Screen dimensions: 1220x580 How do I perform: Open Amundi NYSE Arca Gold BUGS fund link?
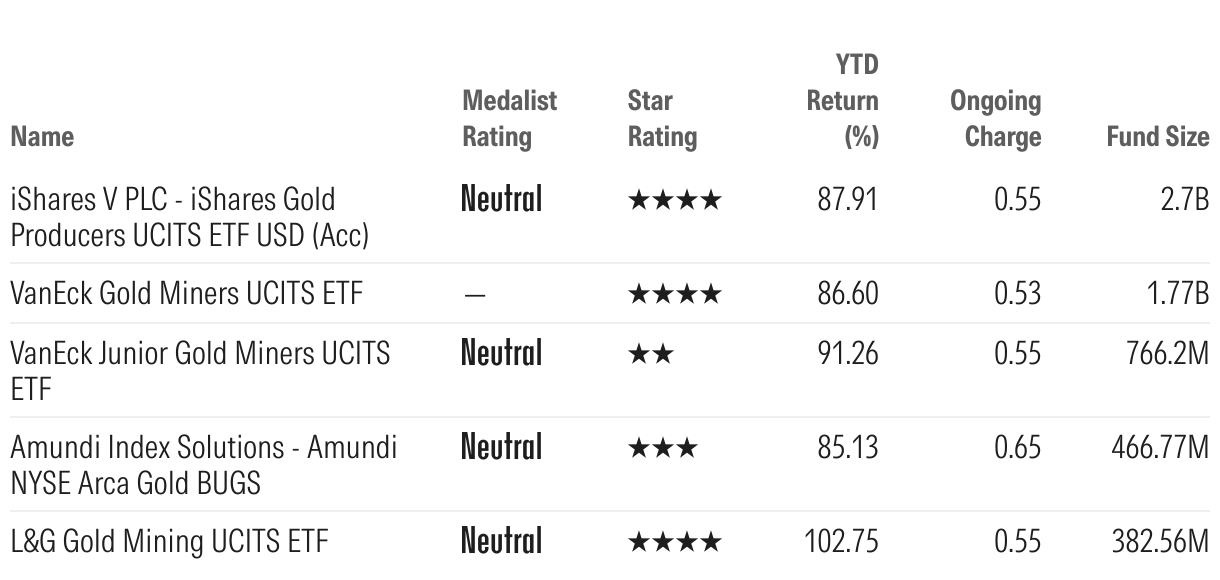[x=203, y=464]
